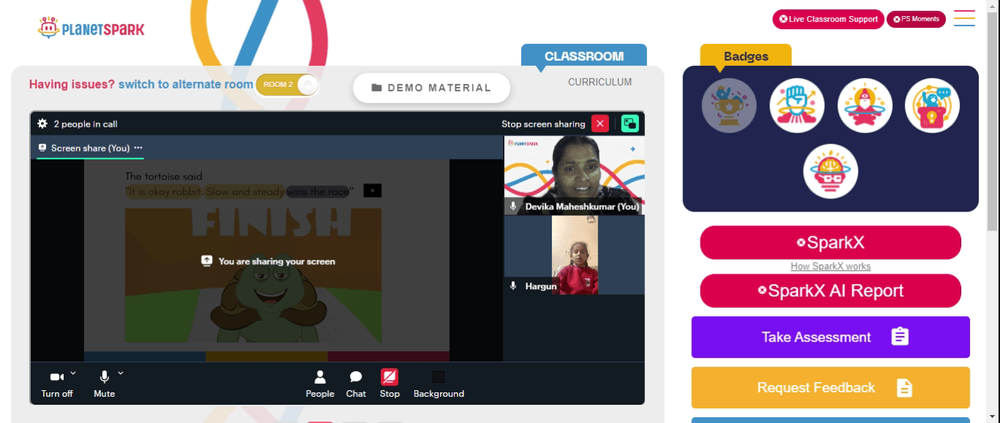Click Hargun's microphone status icon
Screen dimensions: 1000x423
513,286
